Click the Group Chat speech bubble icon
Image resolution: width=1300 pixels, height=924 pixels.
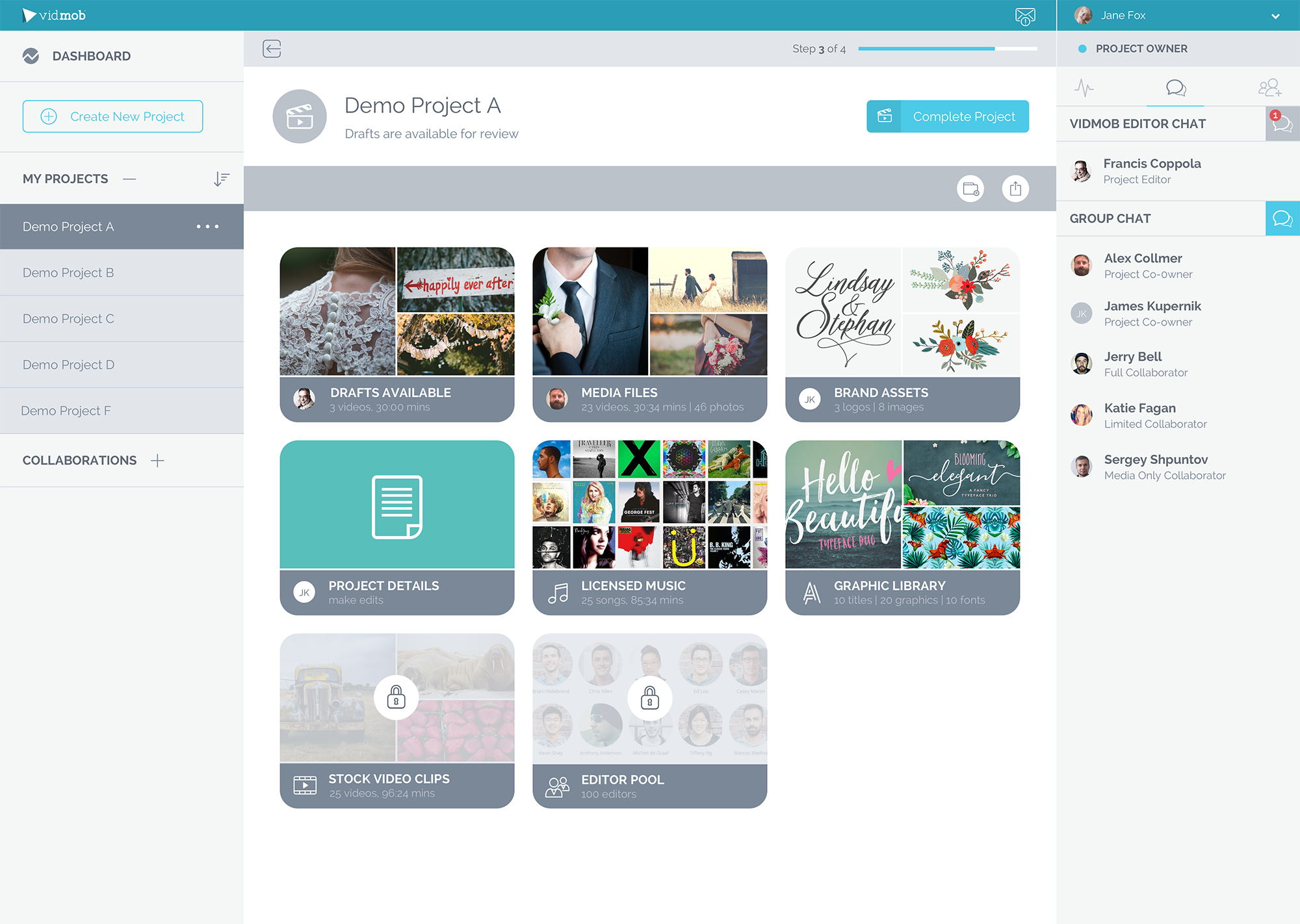click(1282, 218)
